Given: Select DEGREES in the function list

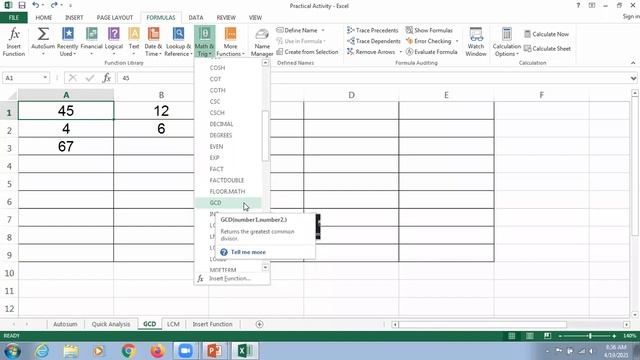Looking at the screenshot, I should 228,135.
